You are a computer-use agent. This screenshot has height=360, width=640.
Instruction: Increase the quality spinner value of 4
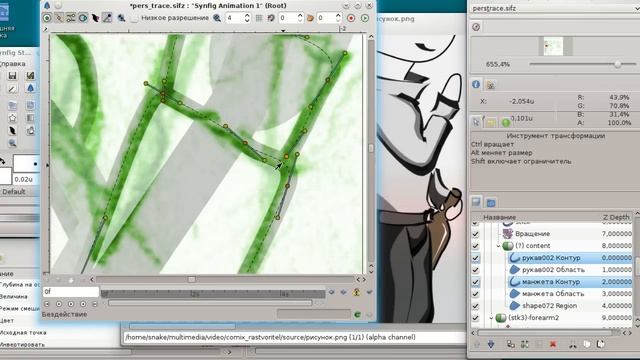coord(247,15)
